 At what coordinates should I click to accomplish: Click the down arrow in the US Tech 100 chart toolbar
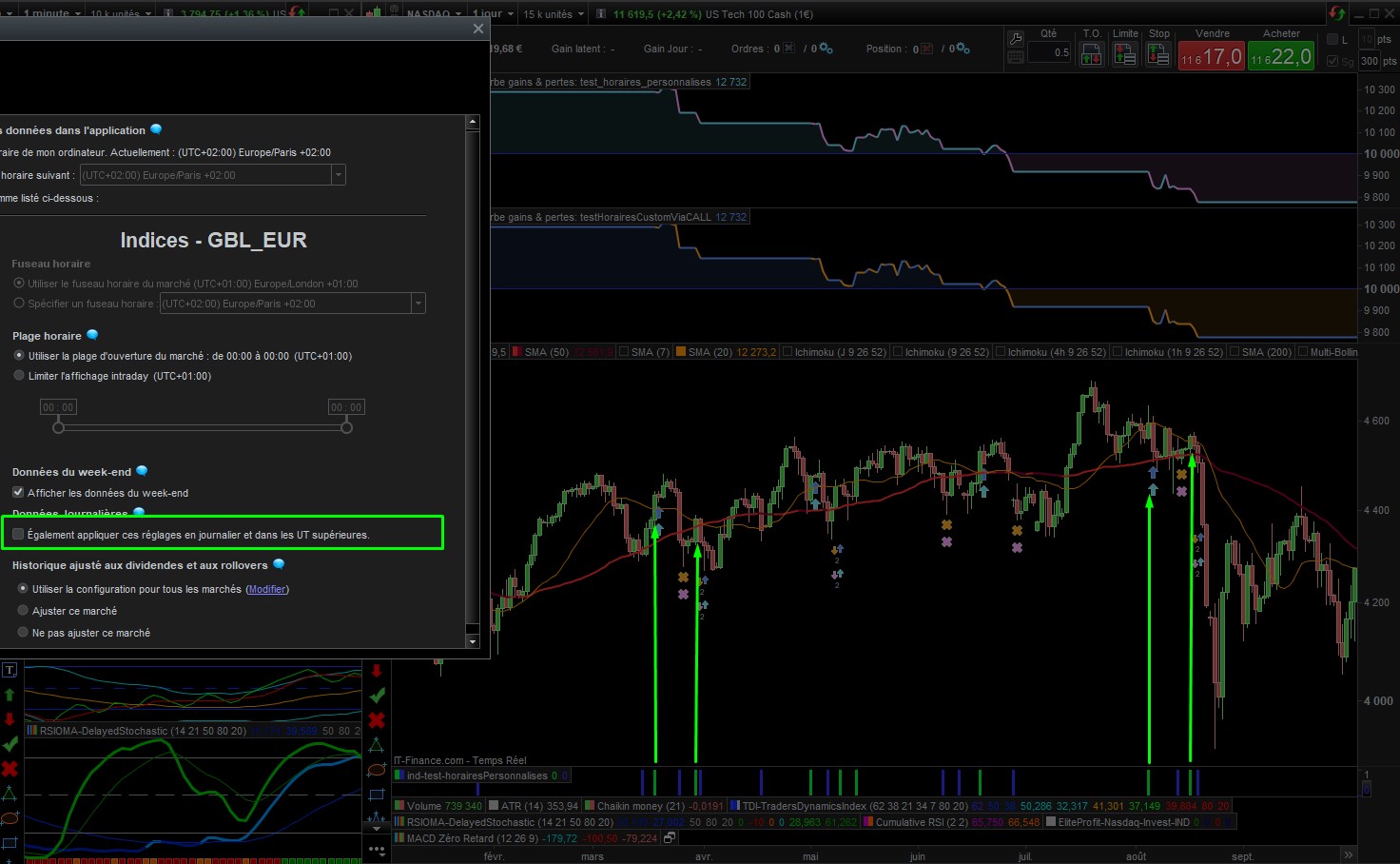(x=377, y=829)
